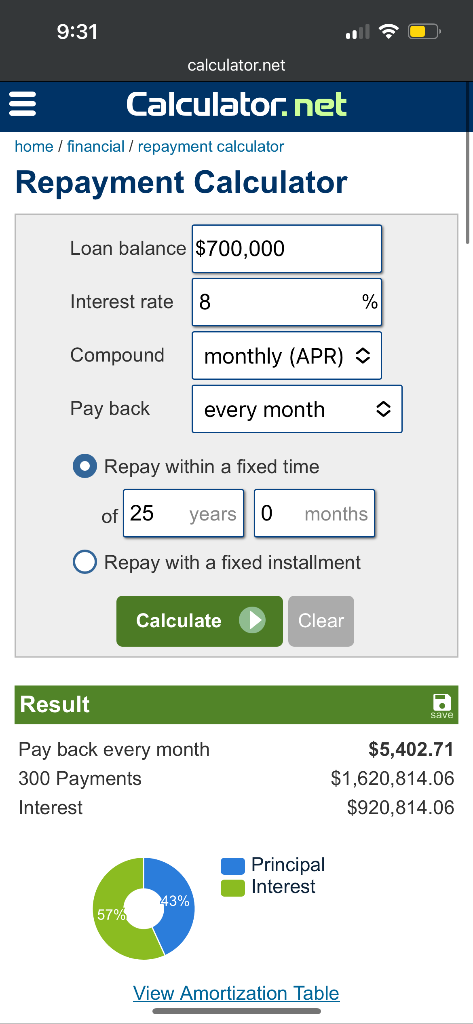The image size is (473, 1024).
Task: Click the blue Principal legend swatch
Action: (x=233, y=866)
